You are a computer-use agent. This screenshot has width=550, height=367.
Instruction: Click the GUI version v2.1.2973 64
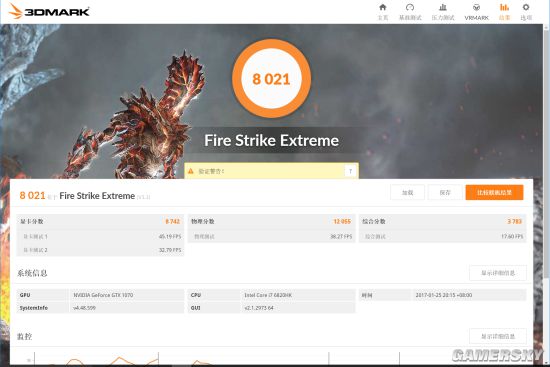click(x=259, y=308)
